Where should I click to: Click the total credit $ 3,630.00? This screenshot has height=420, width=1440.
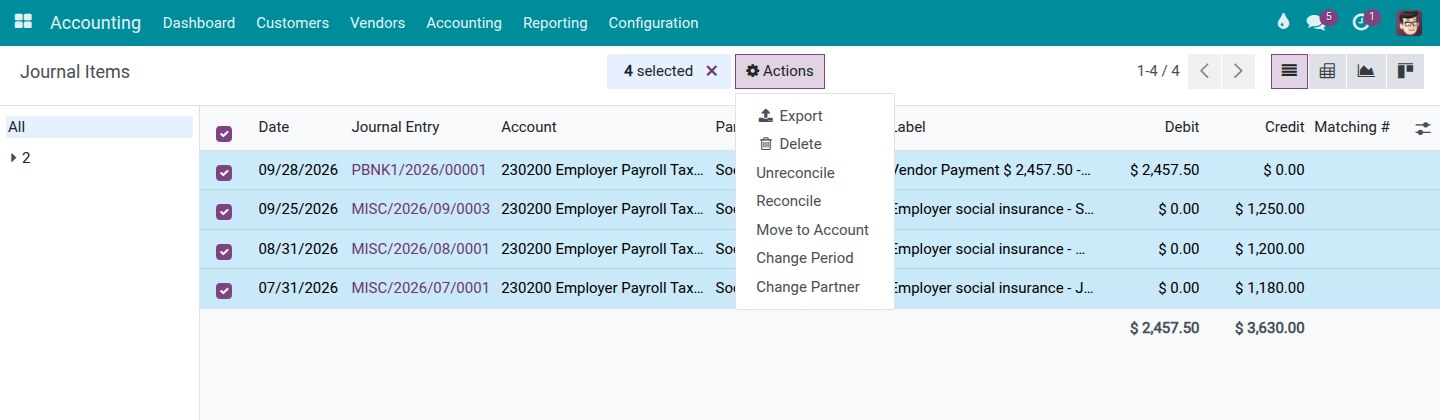(x=1270, y=328)
